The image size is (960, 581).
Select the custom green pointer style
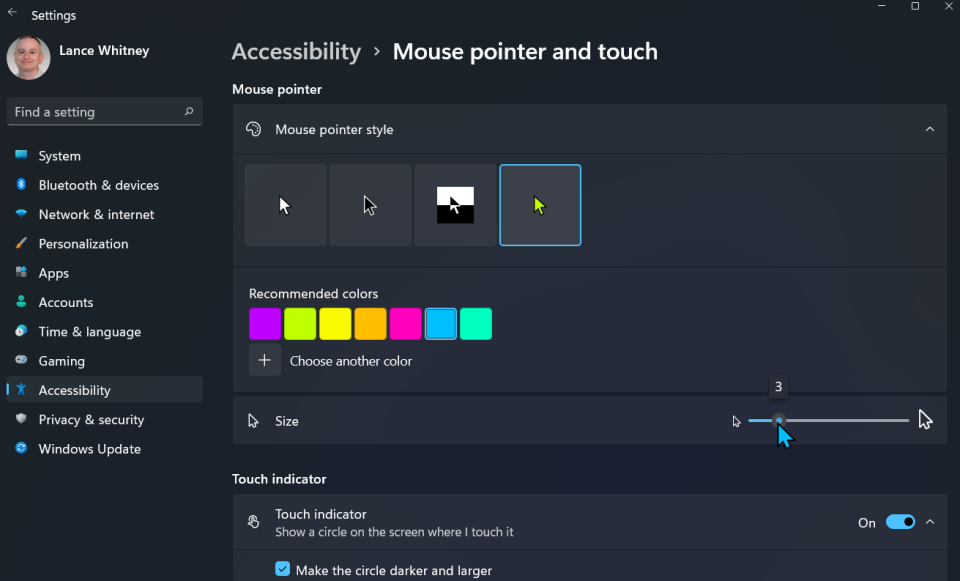[540, 205]
